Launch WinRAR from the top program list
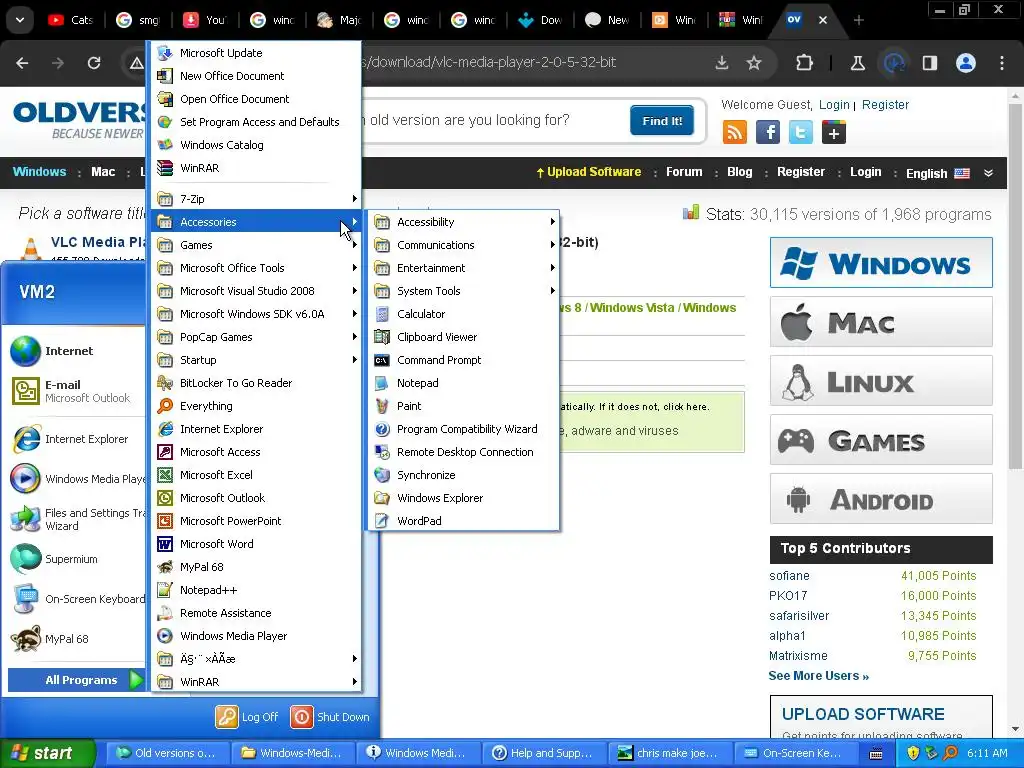Screen dimensions: 1024x768 point(256,168)
